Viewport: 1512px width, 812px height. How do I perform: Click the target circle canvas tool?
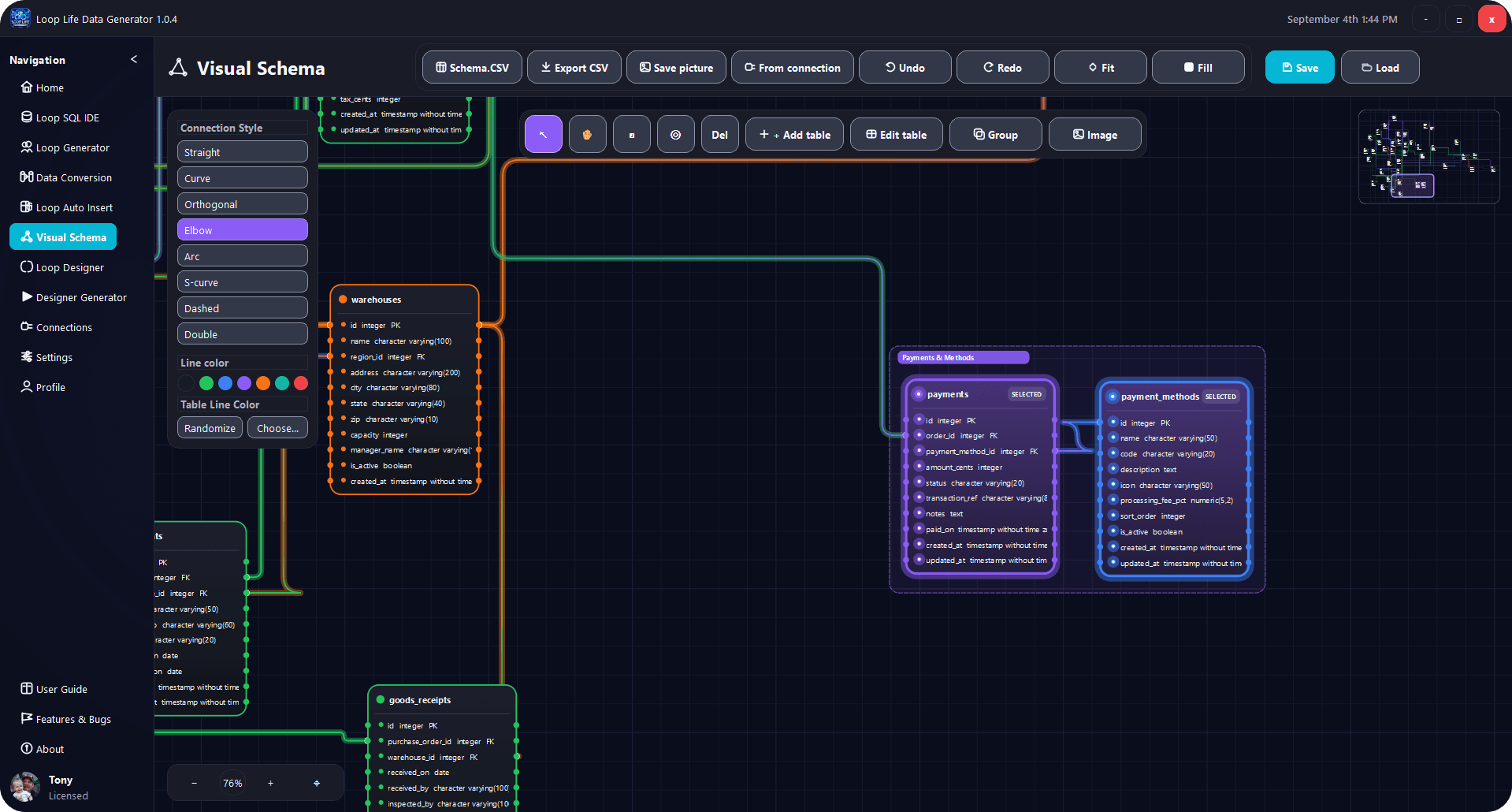click(x=675, y=134)
